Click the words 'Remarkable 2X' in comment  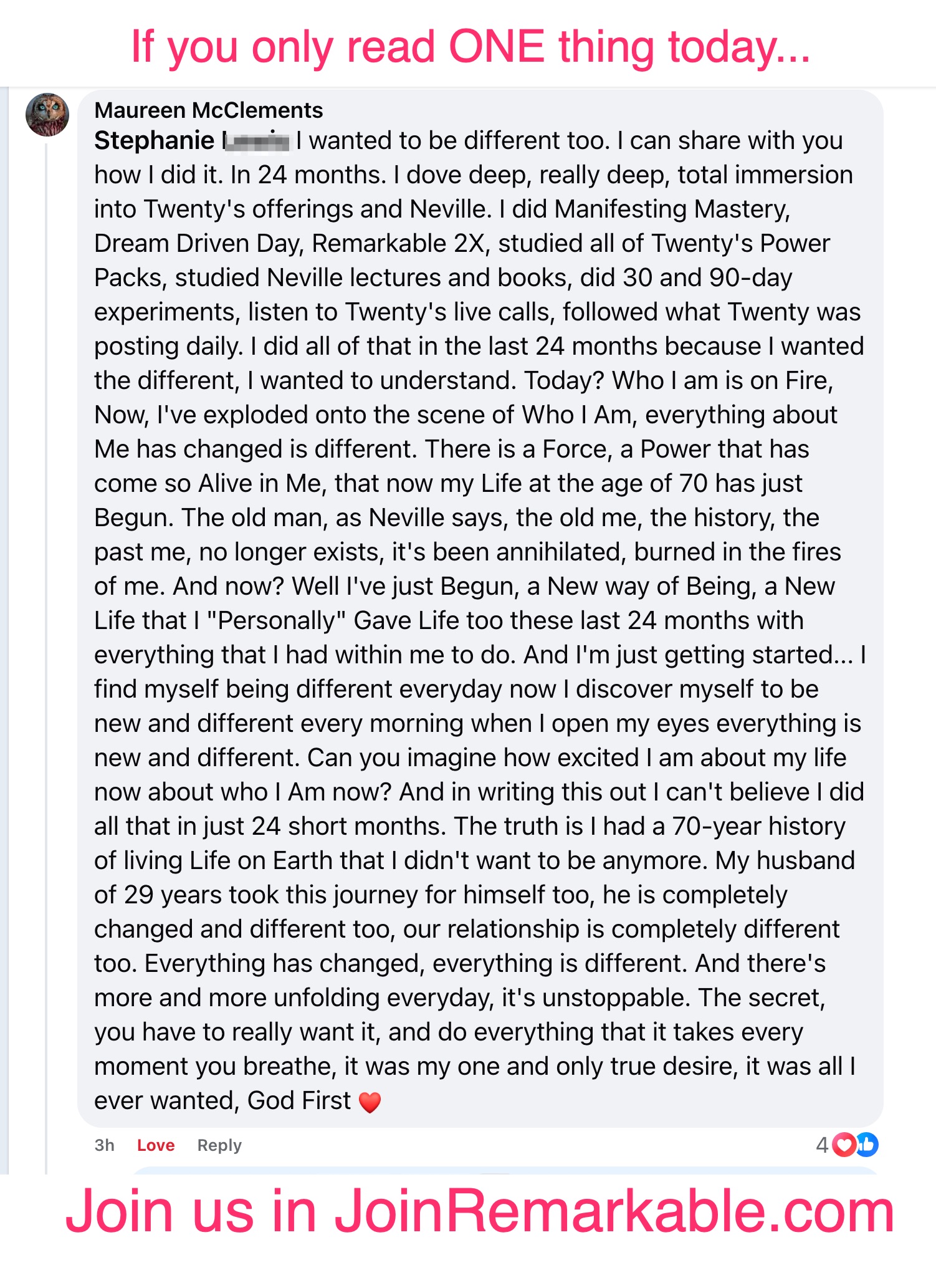398,244
